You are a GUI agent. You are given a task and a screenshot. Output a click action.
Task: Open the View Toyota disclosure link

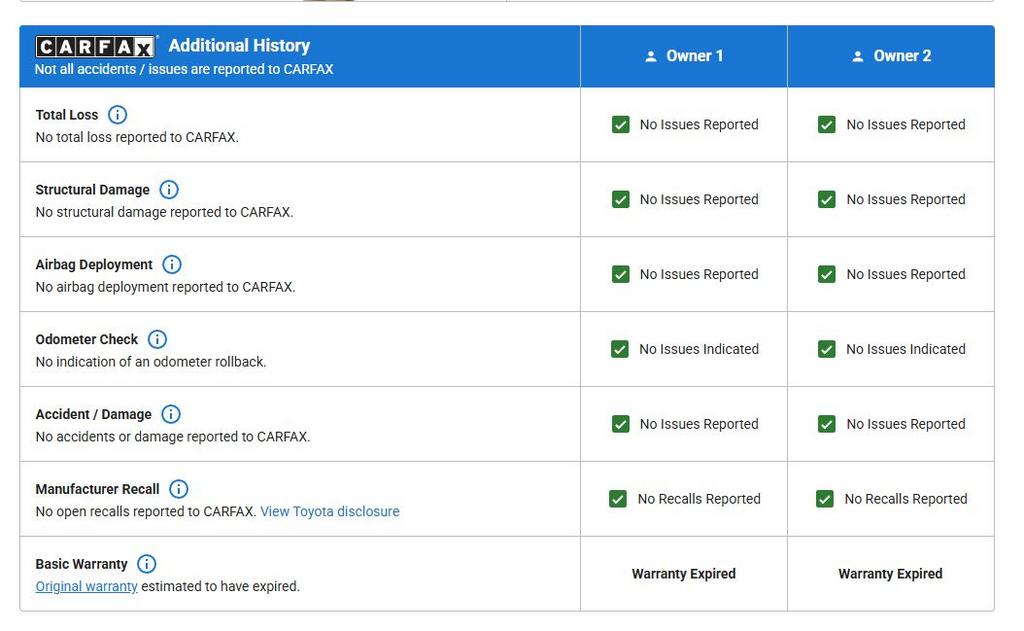(x=329, y=512)
